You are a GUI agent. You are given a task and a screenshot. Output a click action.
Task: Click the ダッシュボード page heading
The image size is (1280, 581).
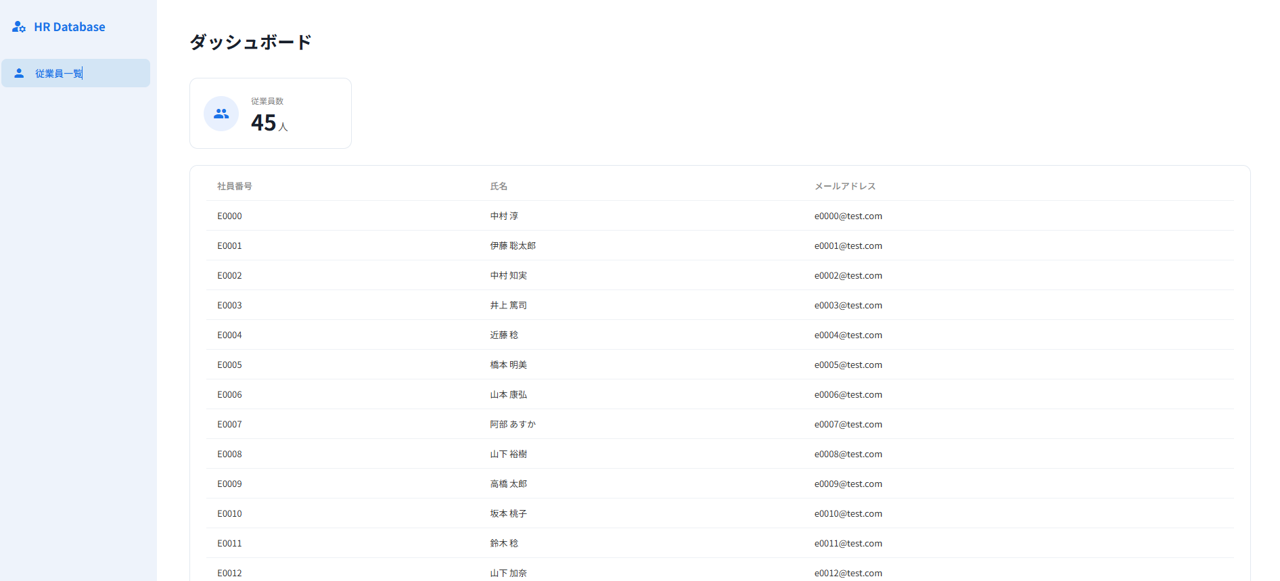tap(251, 42)
